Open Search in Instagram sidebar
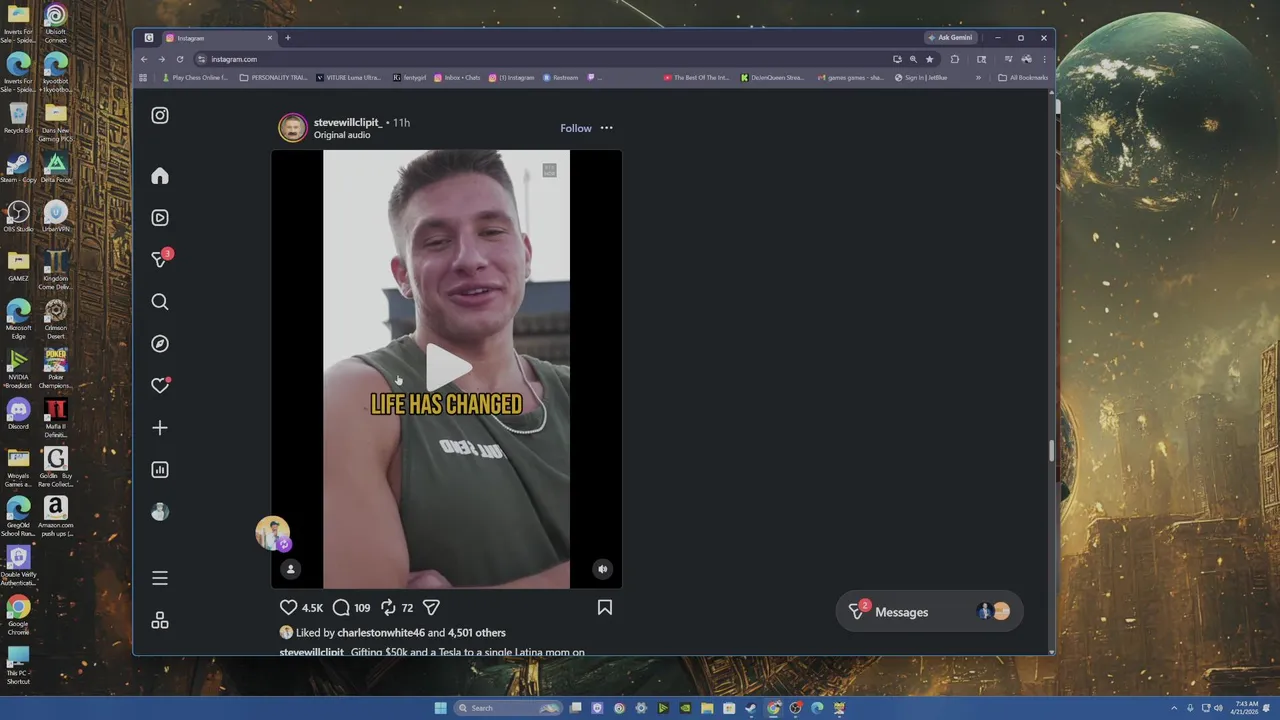This screenshot has width=1280, height=720. point(160,301)
